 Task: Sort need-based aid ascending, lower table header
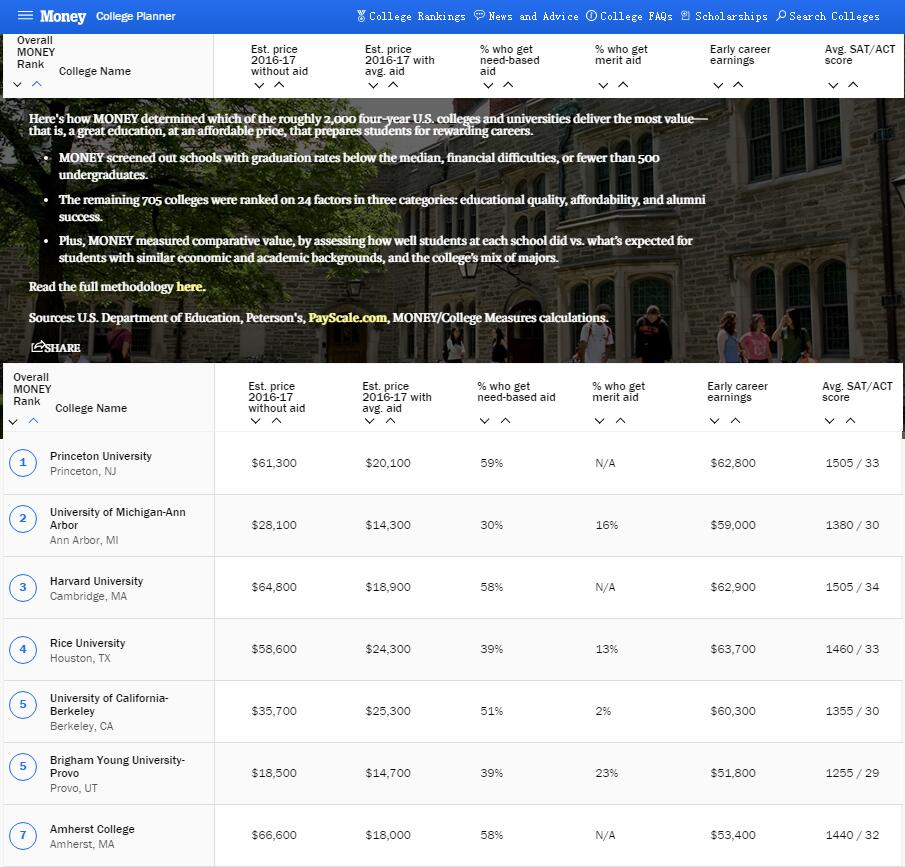[x=505, y=420]
